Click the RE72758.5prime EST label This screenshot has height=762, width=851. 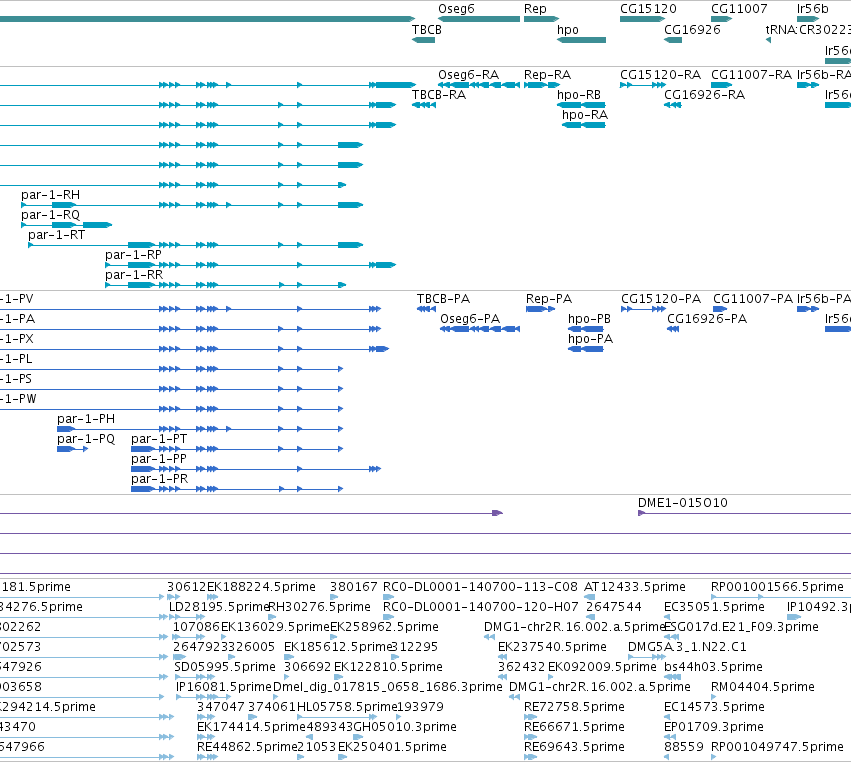coord(574,707)
